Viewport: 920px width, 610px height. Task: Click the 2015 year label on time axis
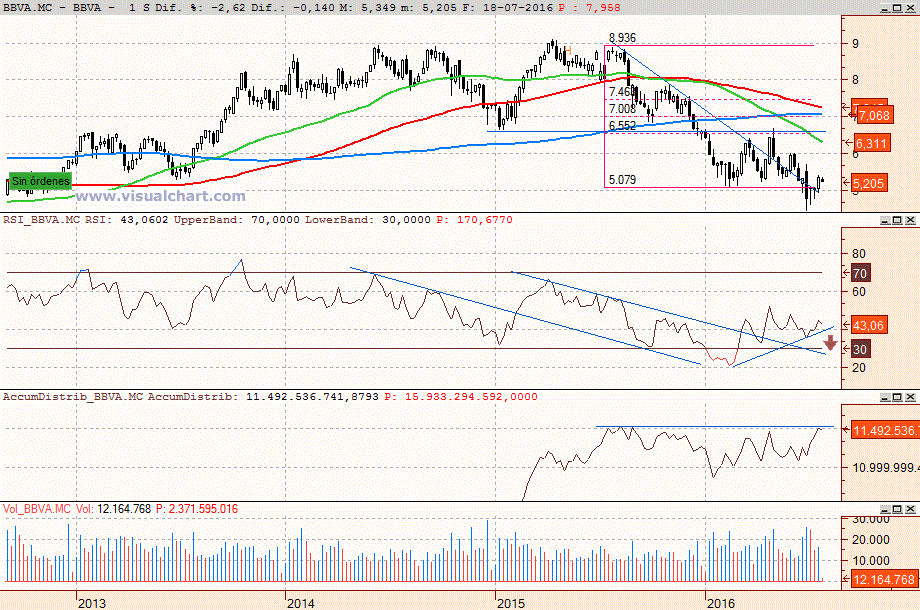click(x=511, y=603)
